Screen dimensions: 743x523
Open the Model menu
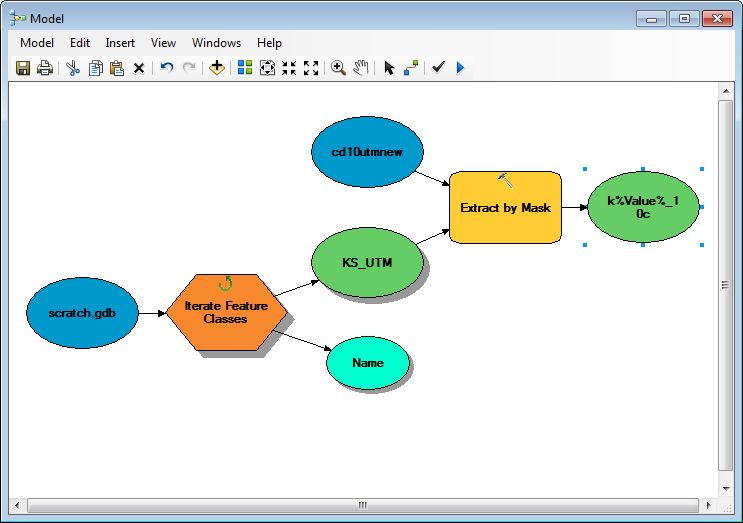pos(37,43)
